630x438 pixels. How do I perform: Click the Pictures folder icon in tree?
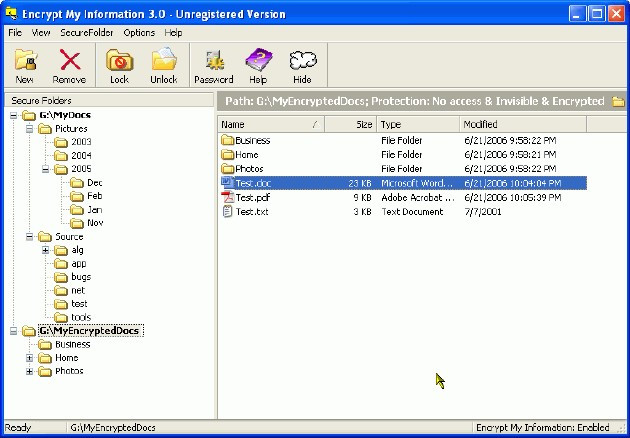click(x=45, y=129)
